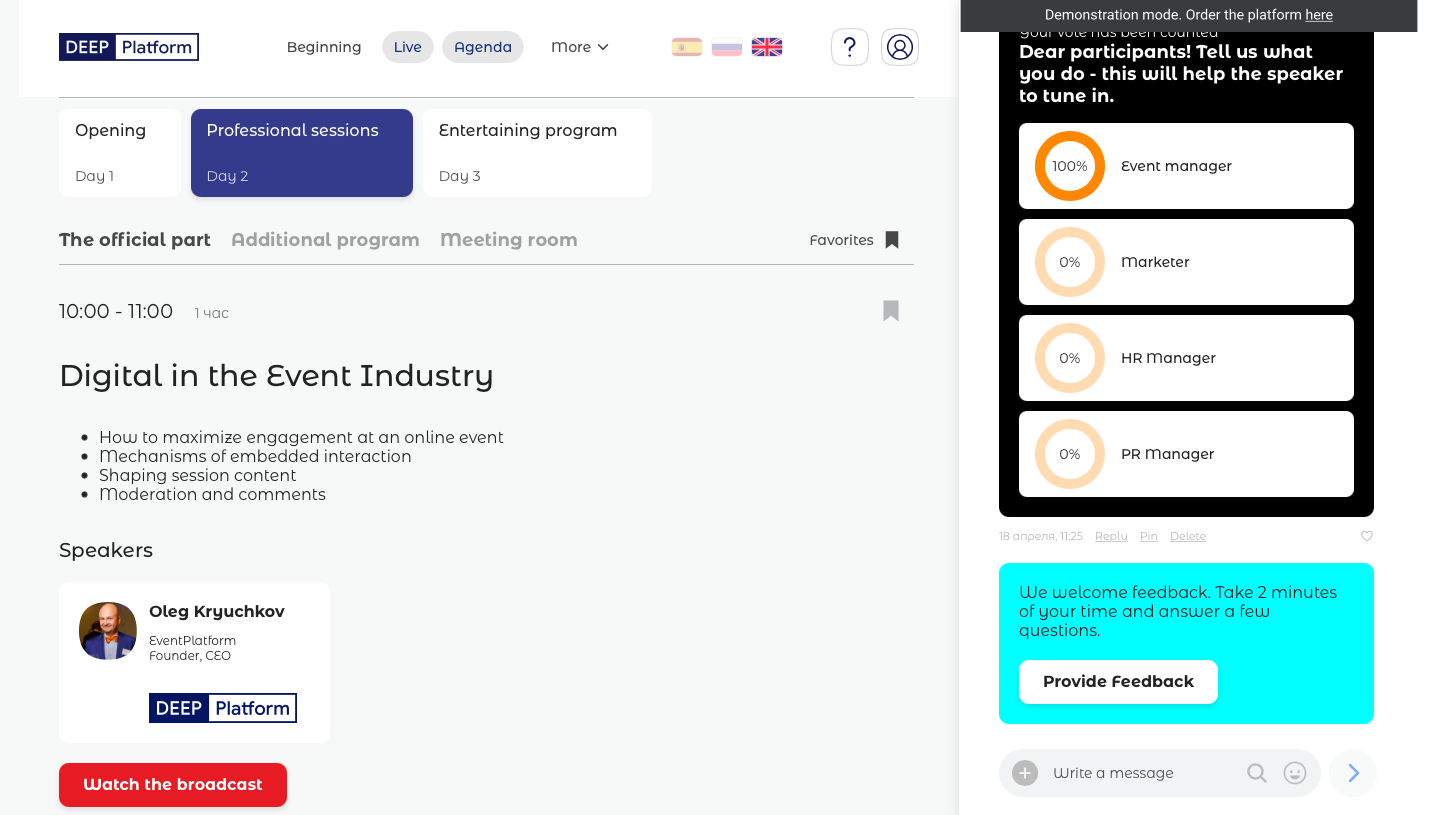Switch language to Spanish flag
Viewport: 1437px width, 815px height.
click(687, 47)
